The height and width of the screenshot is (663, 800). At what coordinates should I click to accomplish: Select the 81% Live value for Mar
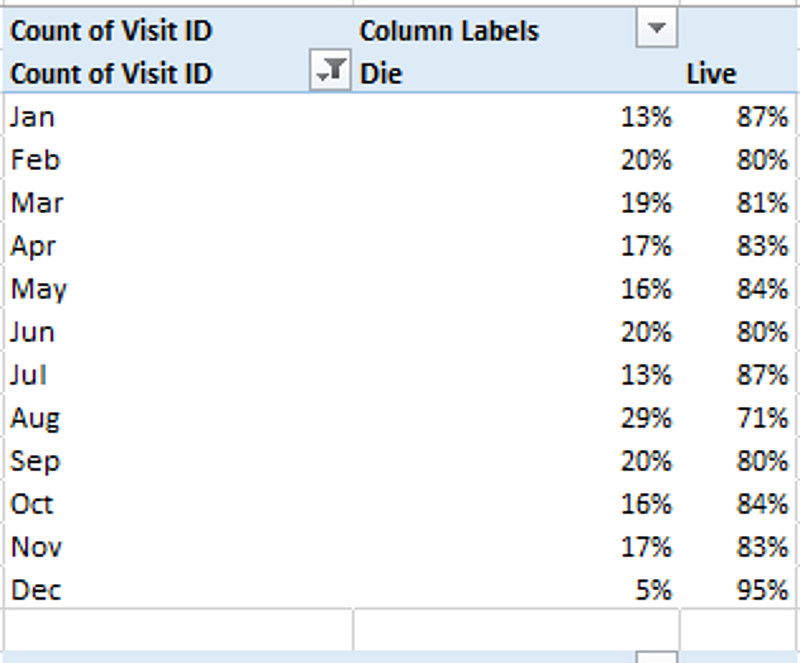pos(764,203)
